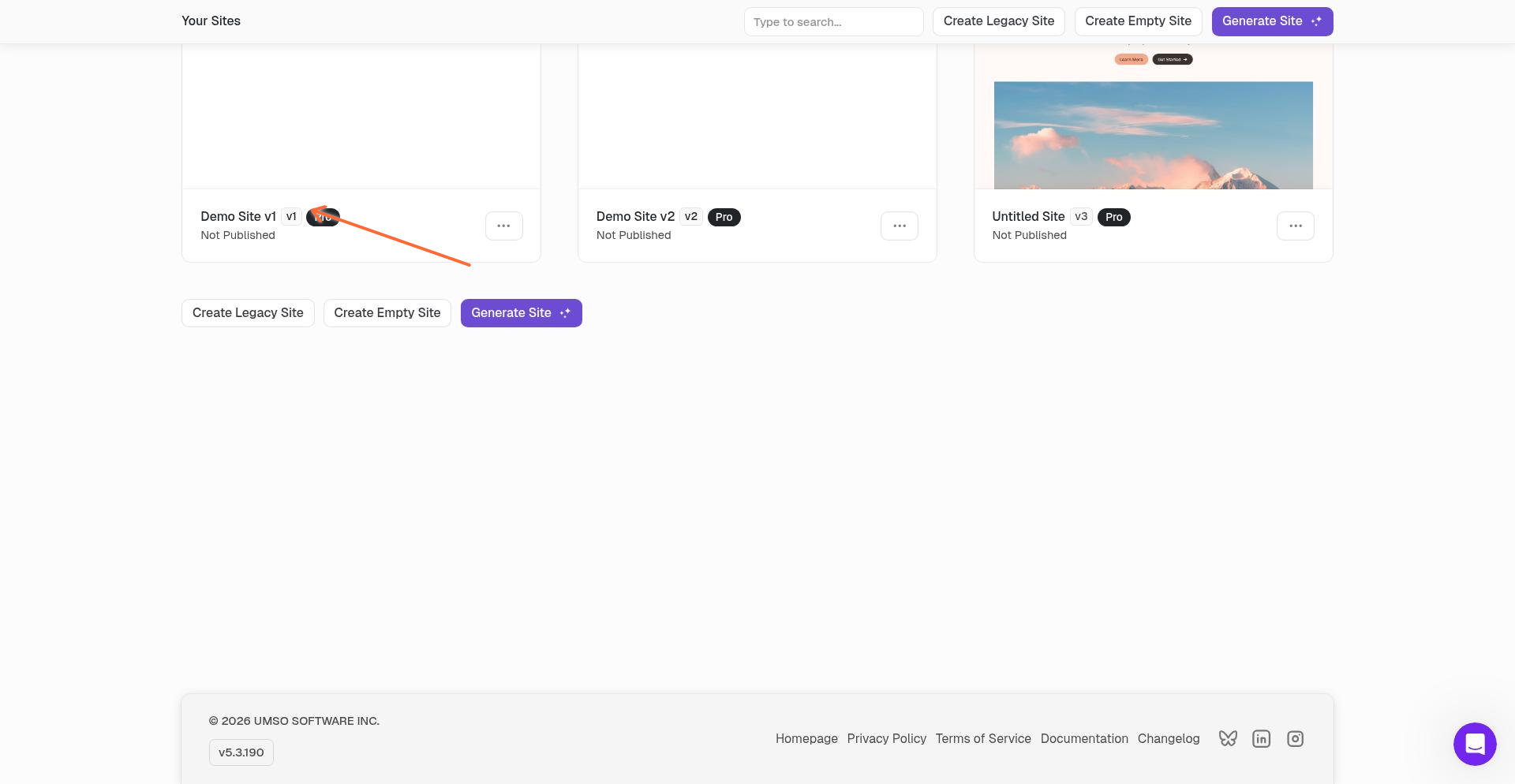
Task: Select the Pro badge on Untitled Site
Action: pyautogui.click(x=1113, y=217)
